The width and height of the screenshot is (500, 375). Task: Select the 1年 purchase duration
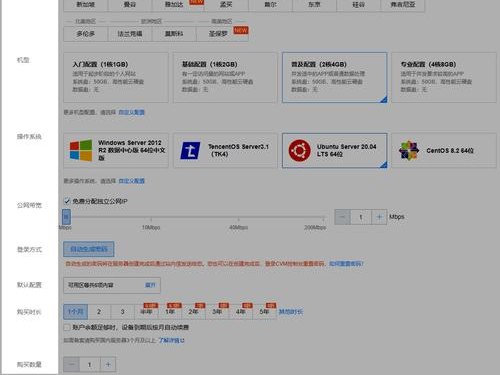pyautogui.click(x=170, y=312)
